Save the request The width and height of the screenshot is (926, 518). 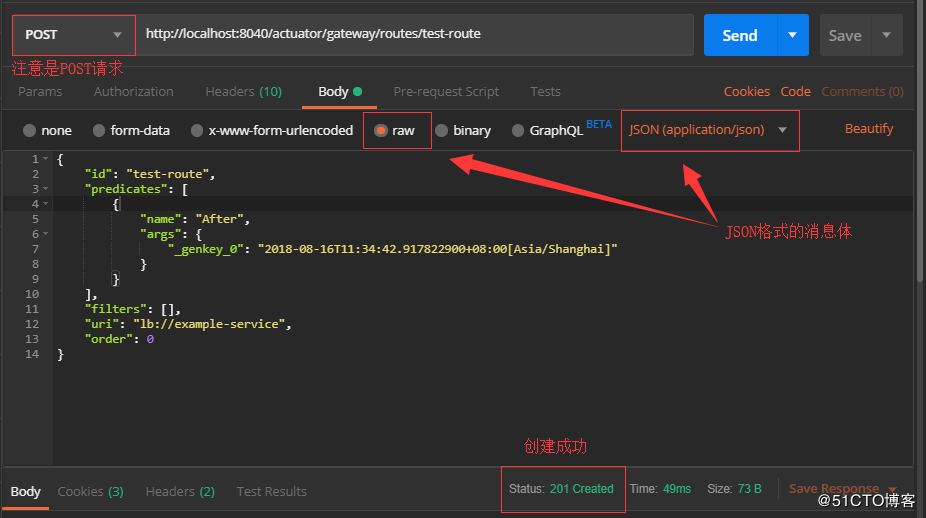click(x=845, y=35)
